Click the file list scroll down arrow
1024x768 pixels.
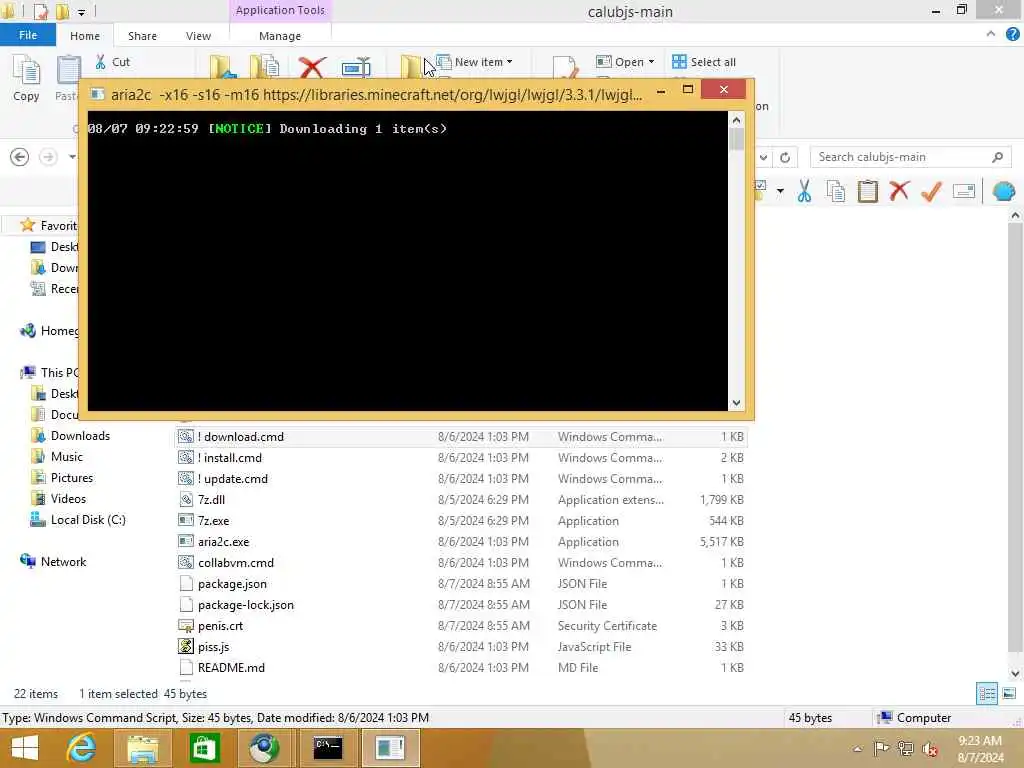point(1015,673)
